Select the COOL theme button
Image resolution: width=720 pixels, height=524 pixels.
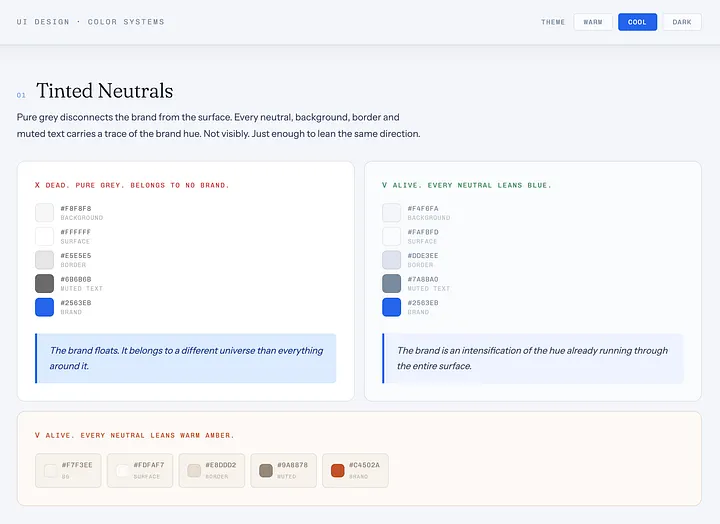637,22
